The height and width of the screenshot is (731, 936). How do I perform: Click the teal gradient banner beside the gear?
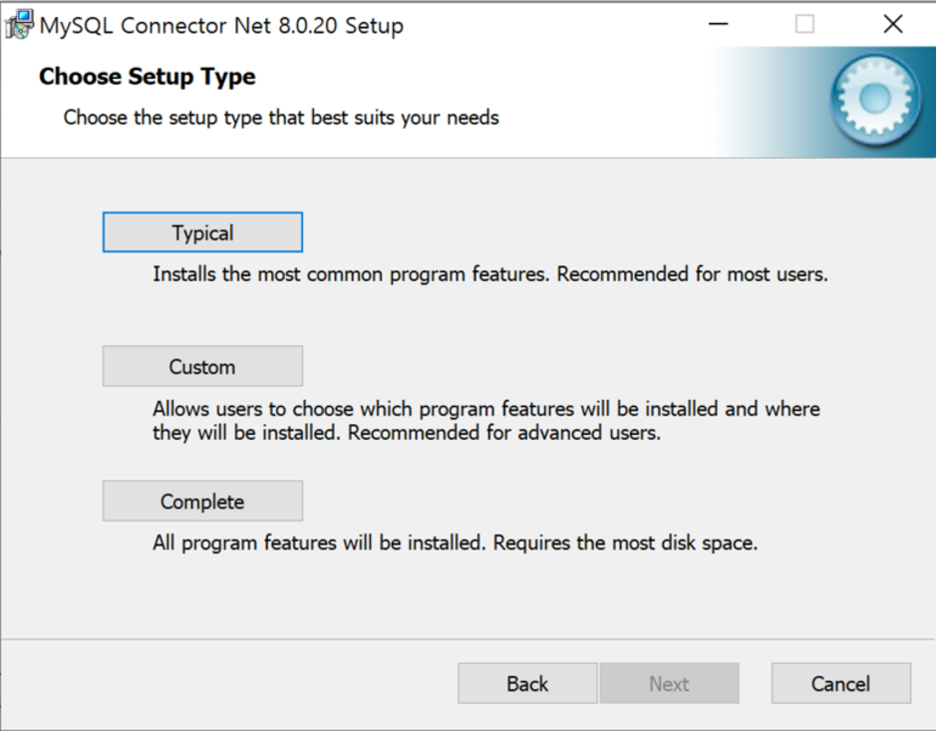[x=770, y=101]
